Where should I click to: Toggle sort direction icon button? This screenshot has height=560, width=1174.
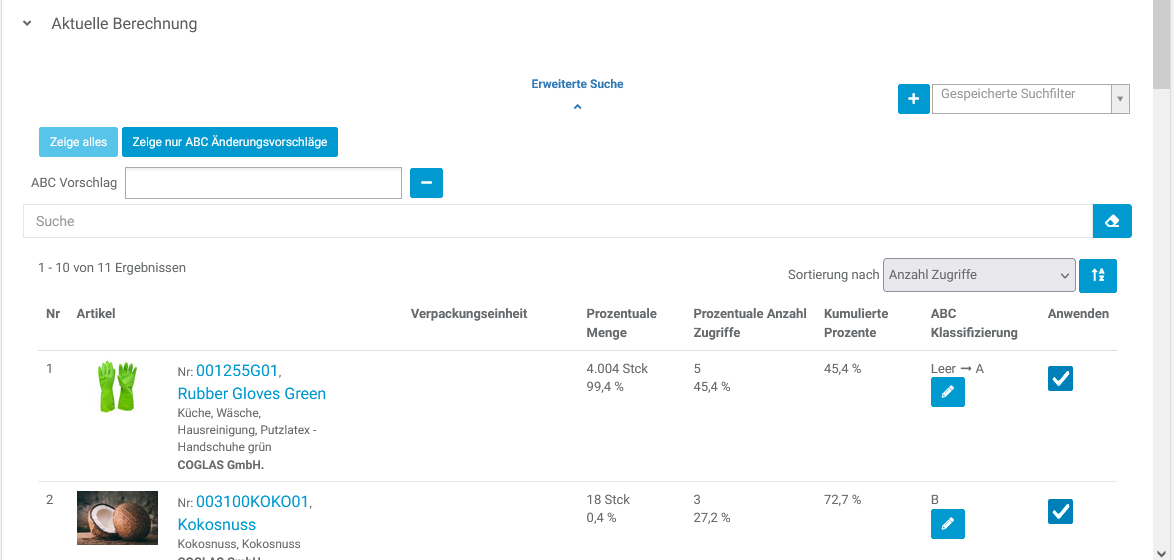pyautogui.click(x=1098, y=275)
